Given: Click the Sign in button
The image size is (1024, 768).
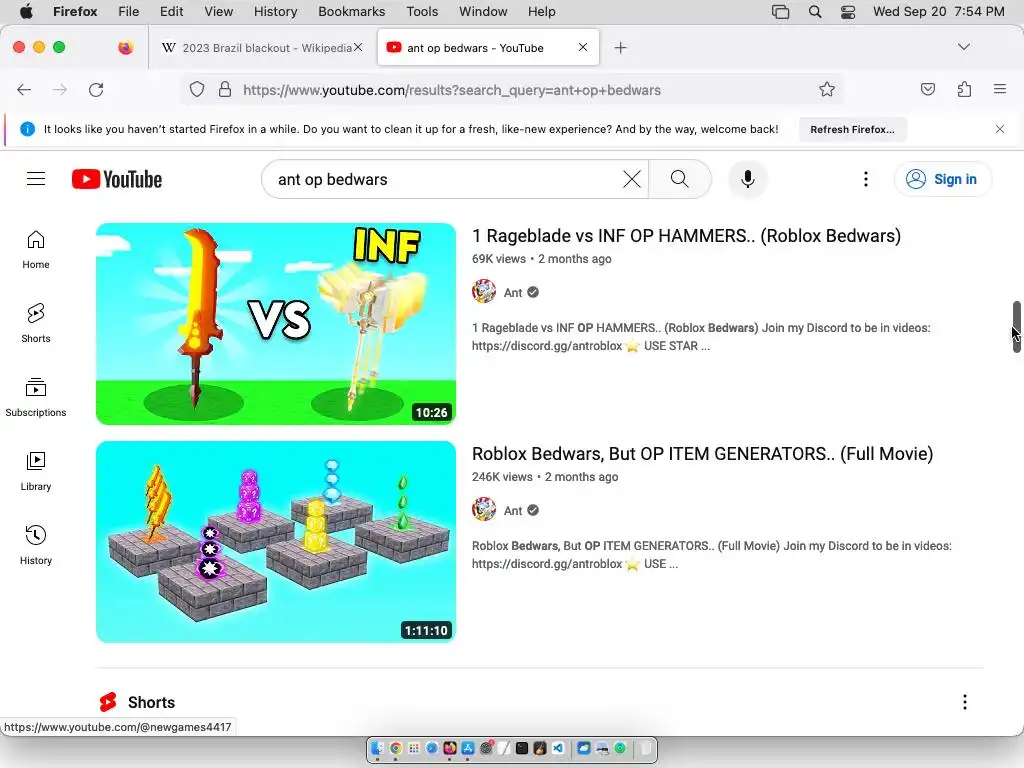Looking at the screenshot, I should point(942,179).
